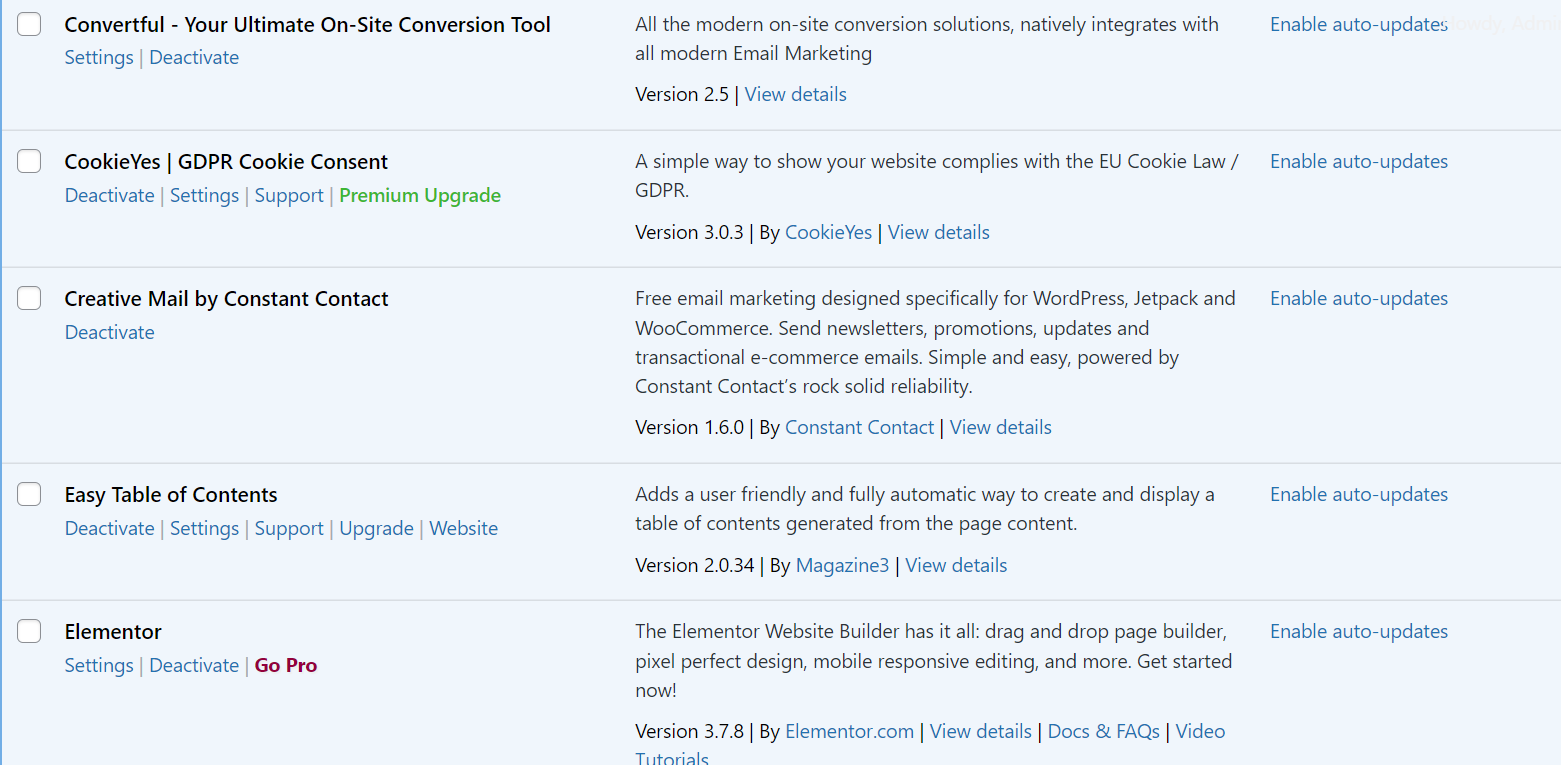This screenshot has height=765, width=1561.
Task: Click Upgrade for Easy Table of Contents
Action: tap(376, 529)
